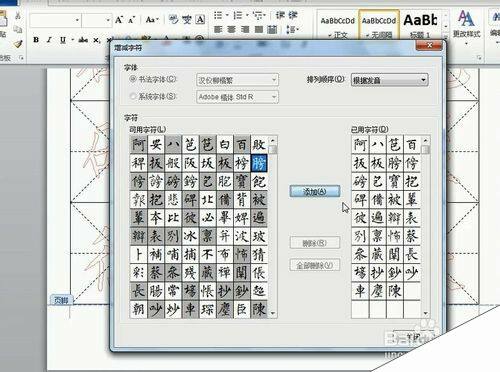500x372 pixels.
Task: Click the Format Painter brush icon
Action: 18,44
